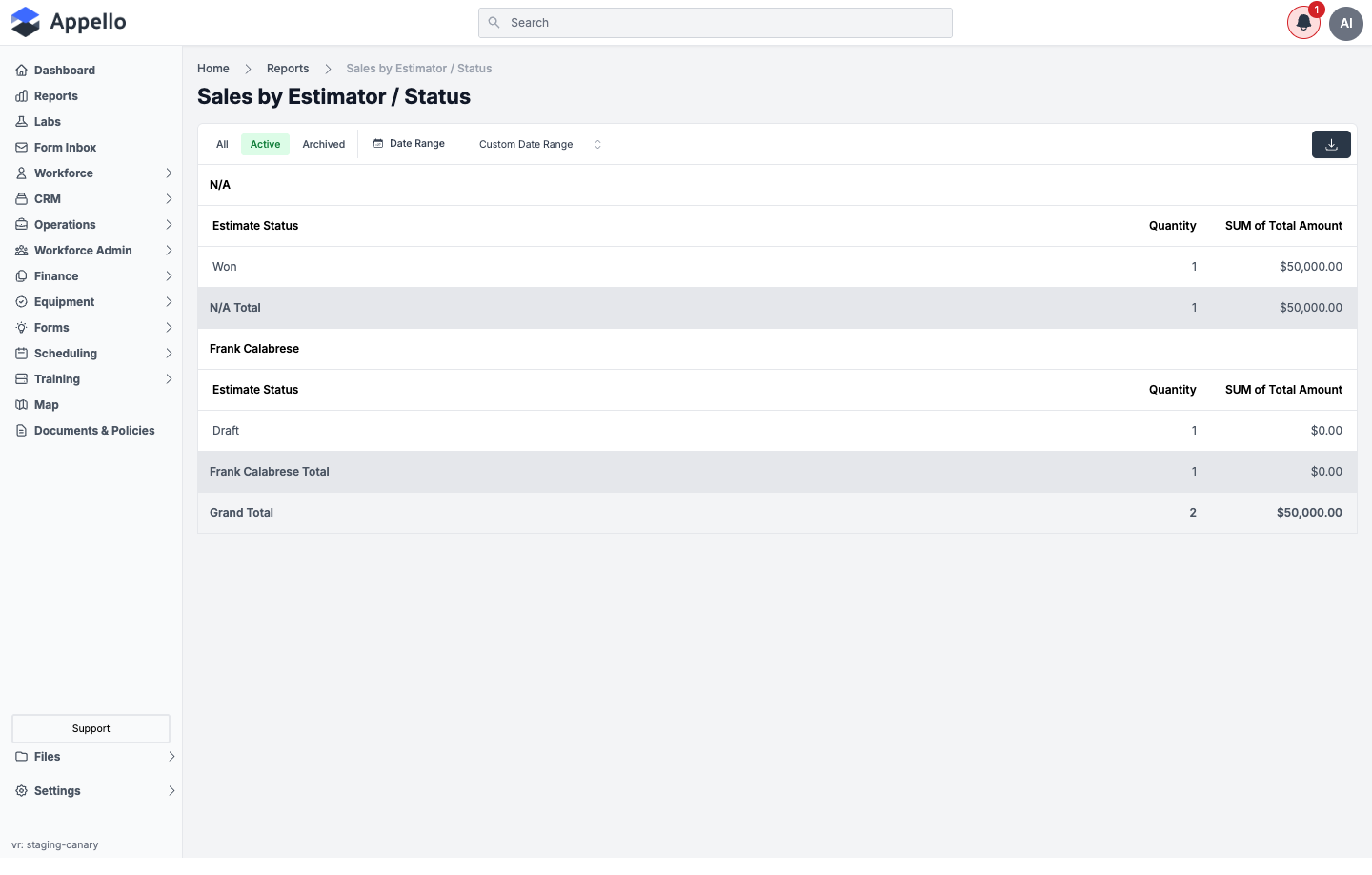This screenshot has width=1372, height=875.
Task: Expand the Operations menu chevron
Action: click(x=169, y=225)
